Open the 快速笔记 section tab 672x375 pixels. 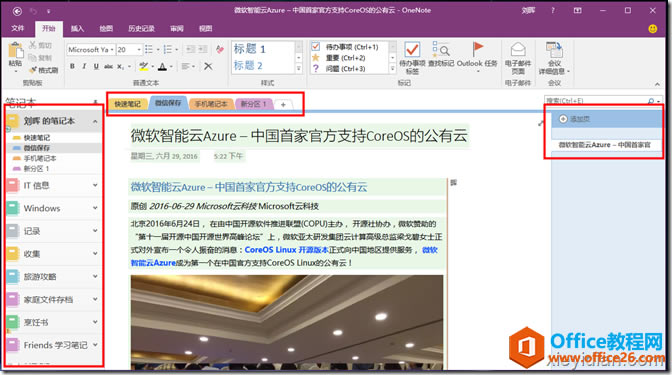coord(128,104)
